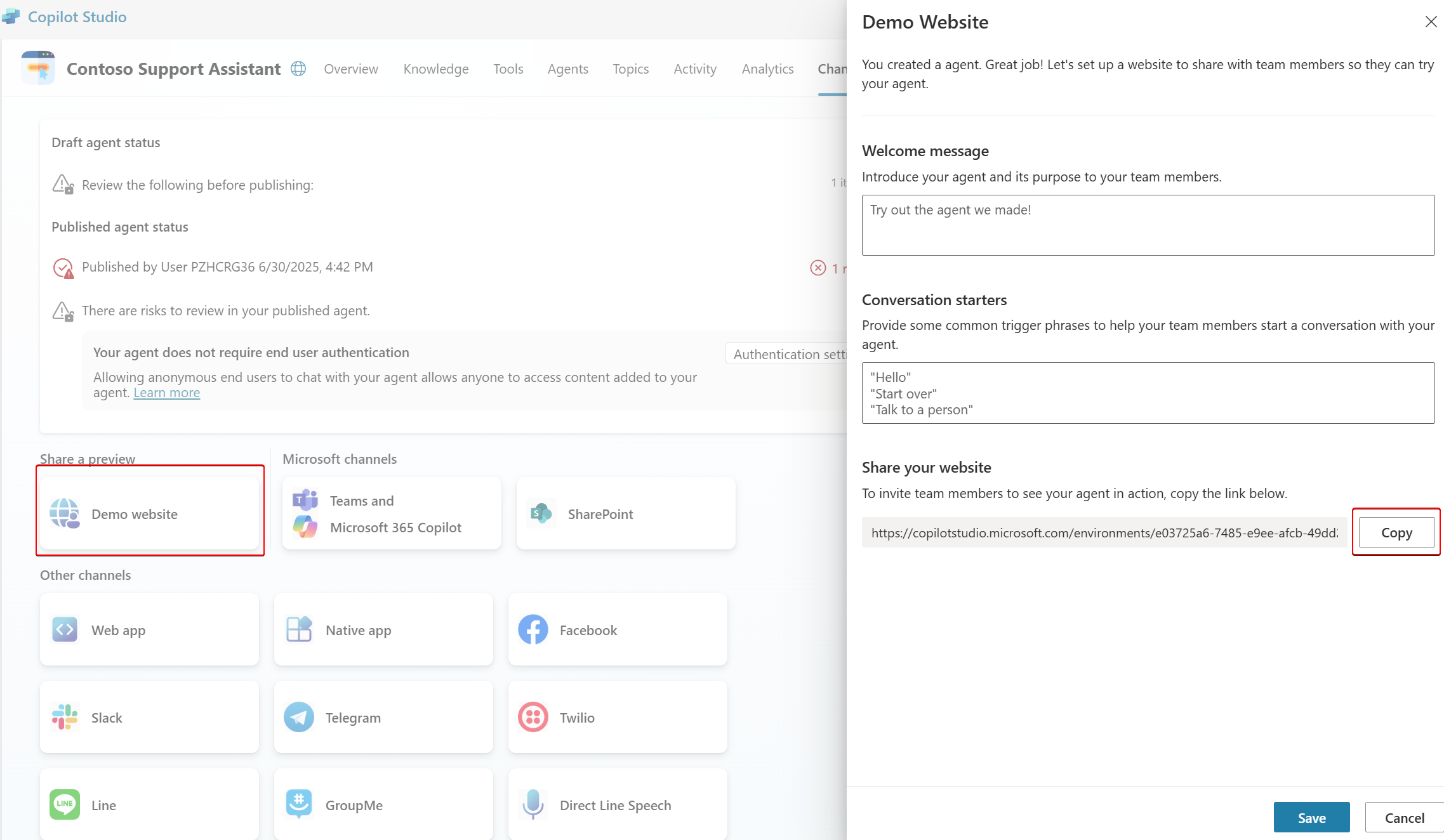
Task: Close the Demo Website panel
Action: pyautogui.click(x=1430, y=22)
